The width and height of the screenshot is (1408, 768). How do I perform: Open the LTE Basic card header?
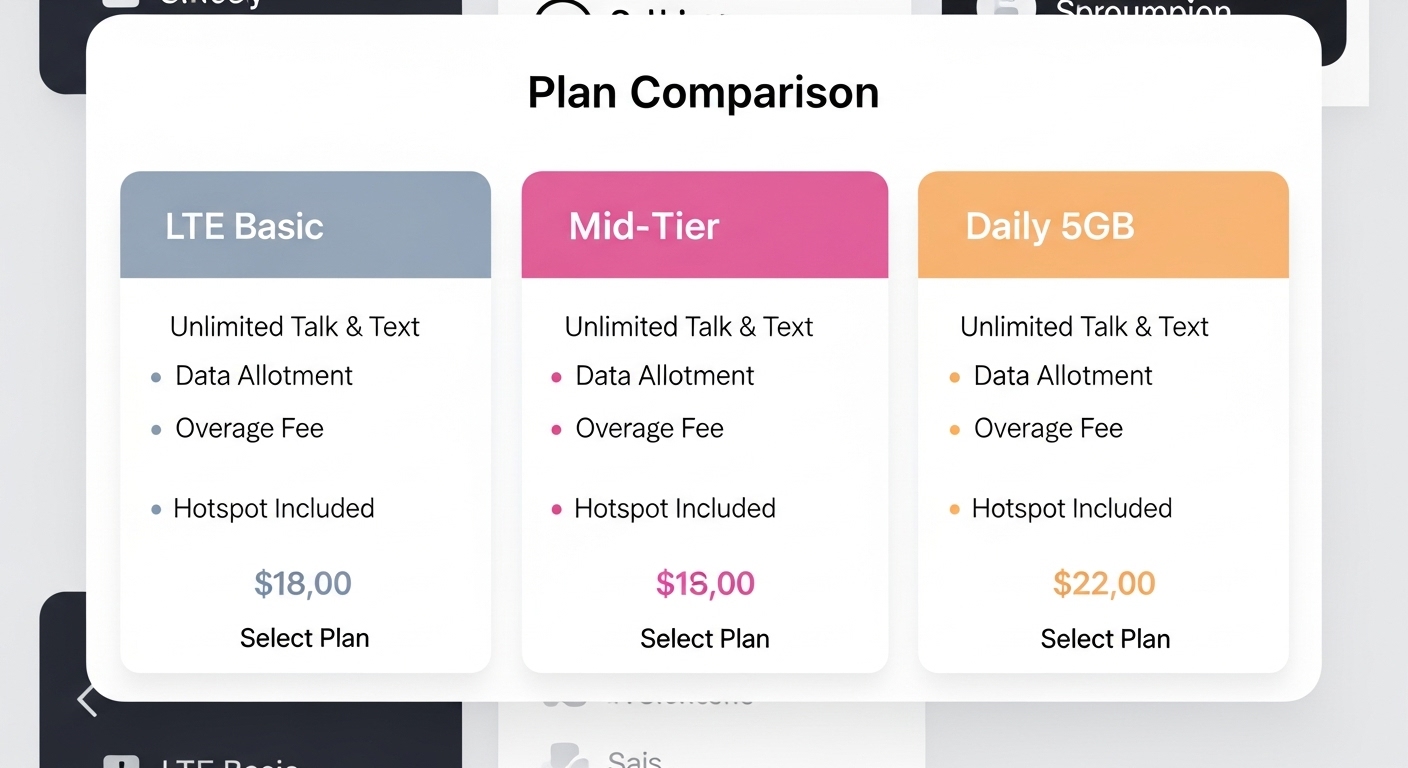tap(305, 225)
